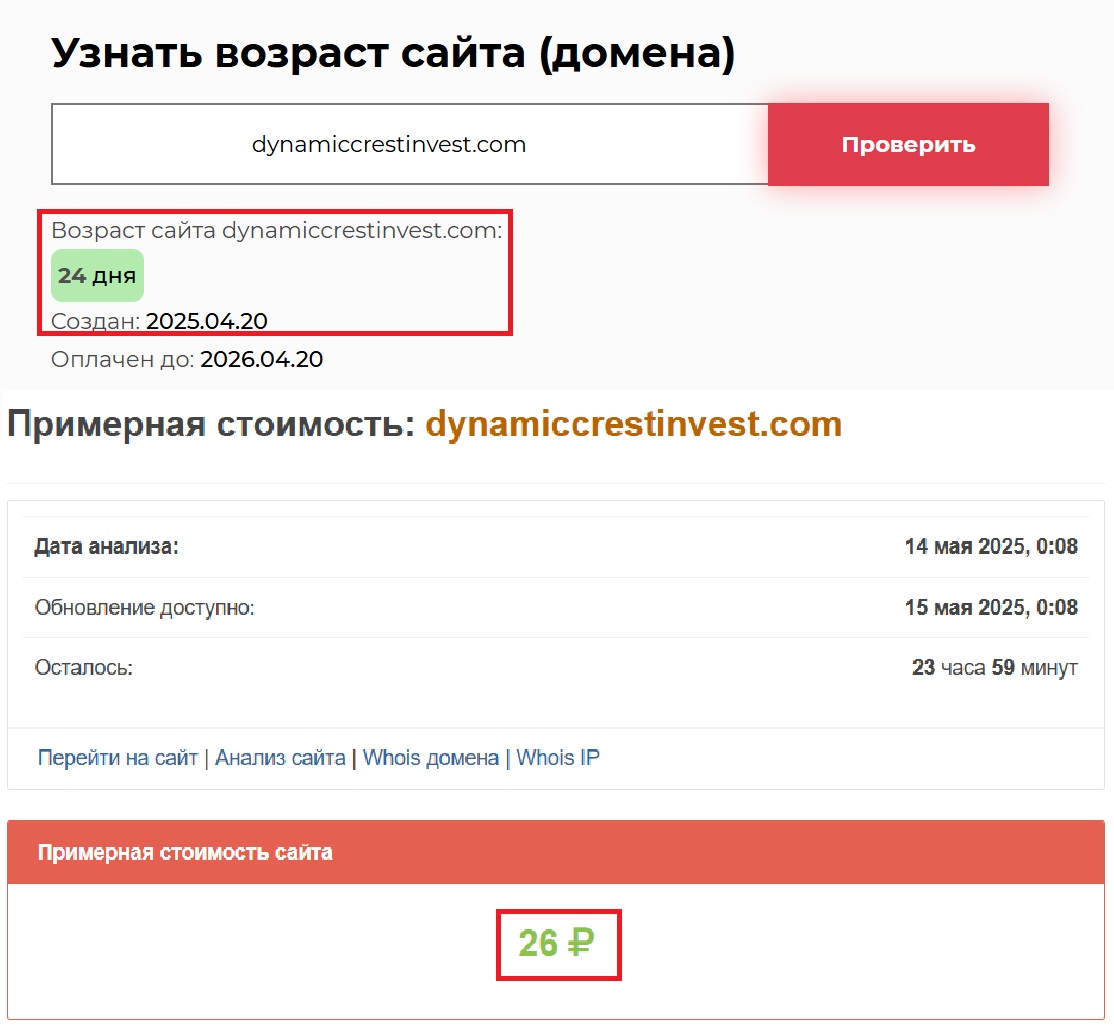The image size is (1114, 1029).
Task: Follow the Whois домена link
Action: (430, 758)
